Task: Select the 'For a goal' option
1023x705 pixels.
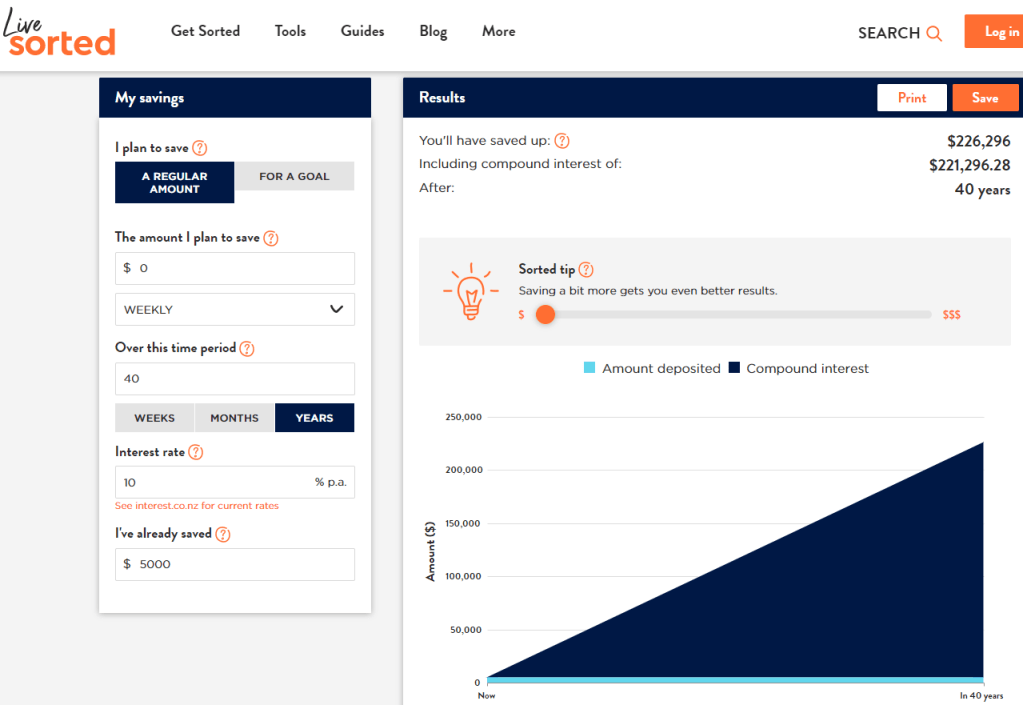Action: point(294,176)
